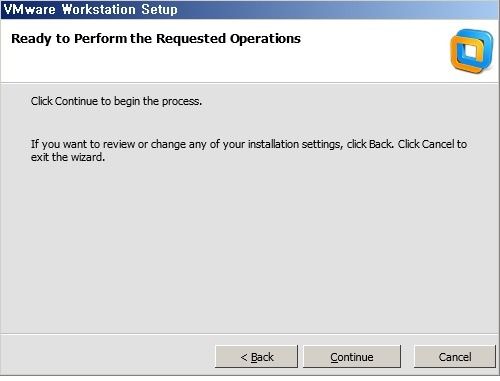The image size is (500, 381).
Task: Click the VMware Workstation Setup title bar
Action: point(250,9)
